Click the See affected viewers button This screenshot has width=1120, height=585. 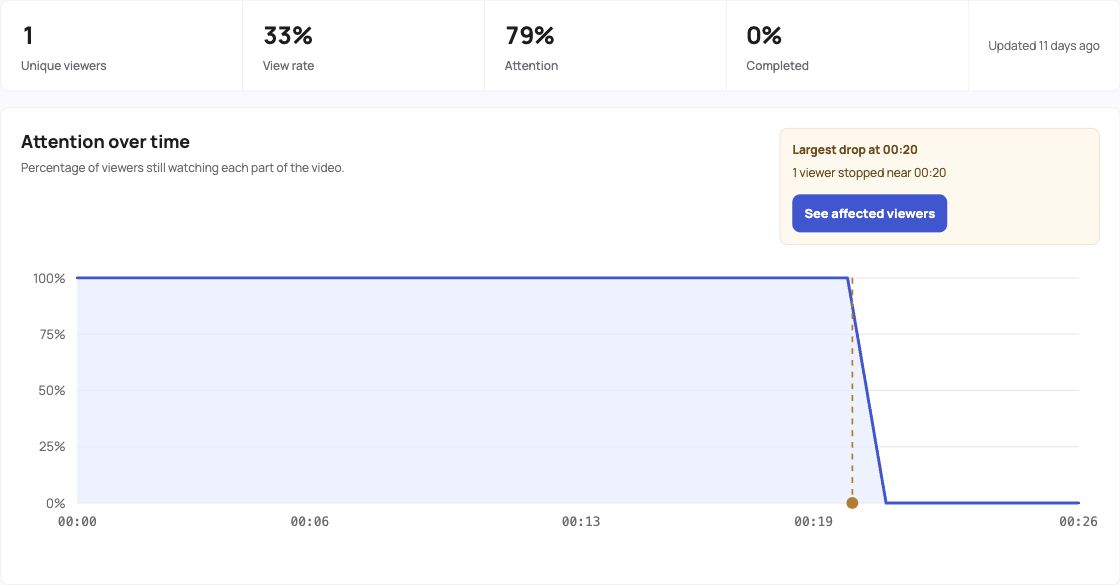pos(869,214)
